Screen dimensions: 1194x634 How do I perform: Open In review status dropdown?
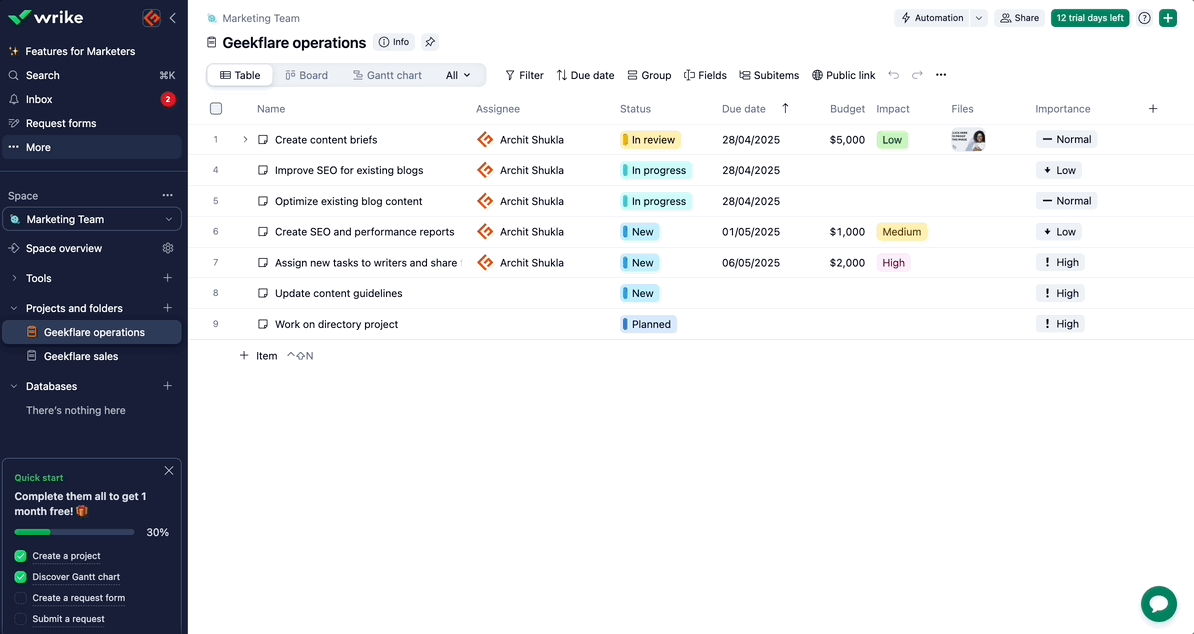pyautogui.click(x=650, y=140)
